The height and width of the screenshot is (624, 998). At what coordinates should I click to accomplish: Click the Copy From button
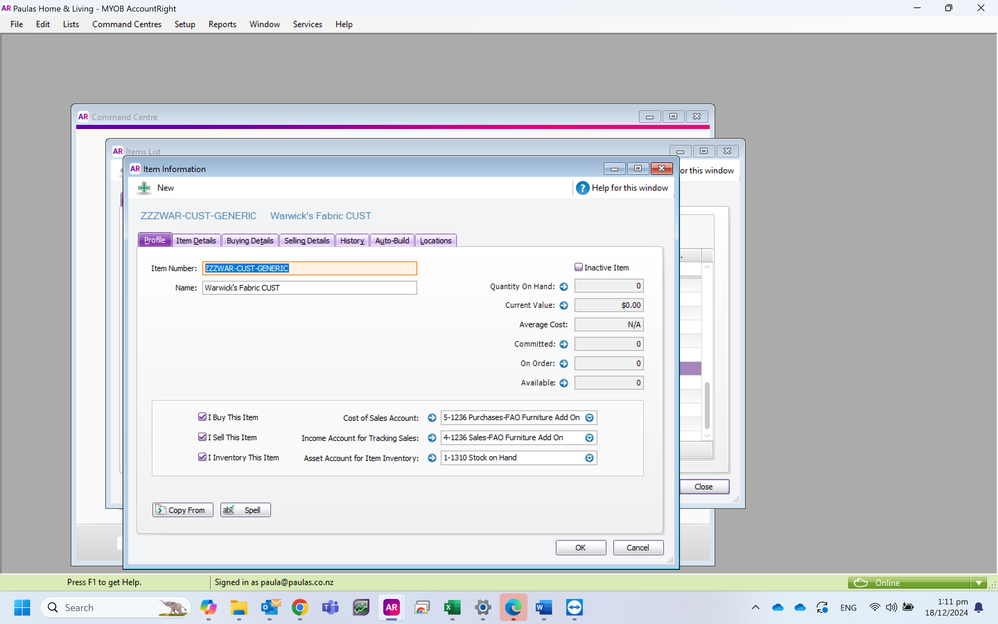[x=183, y=510]
